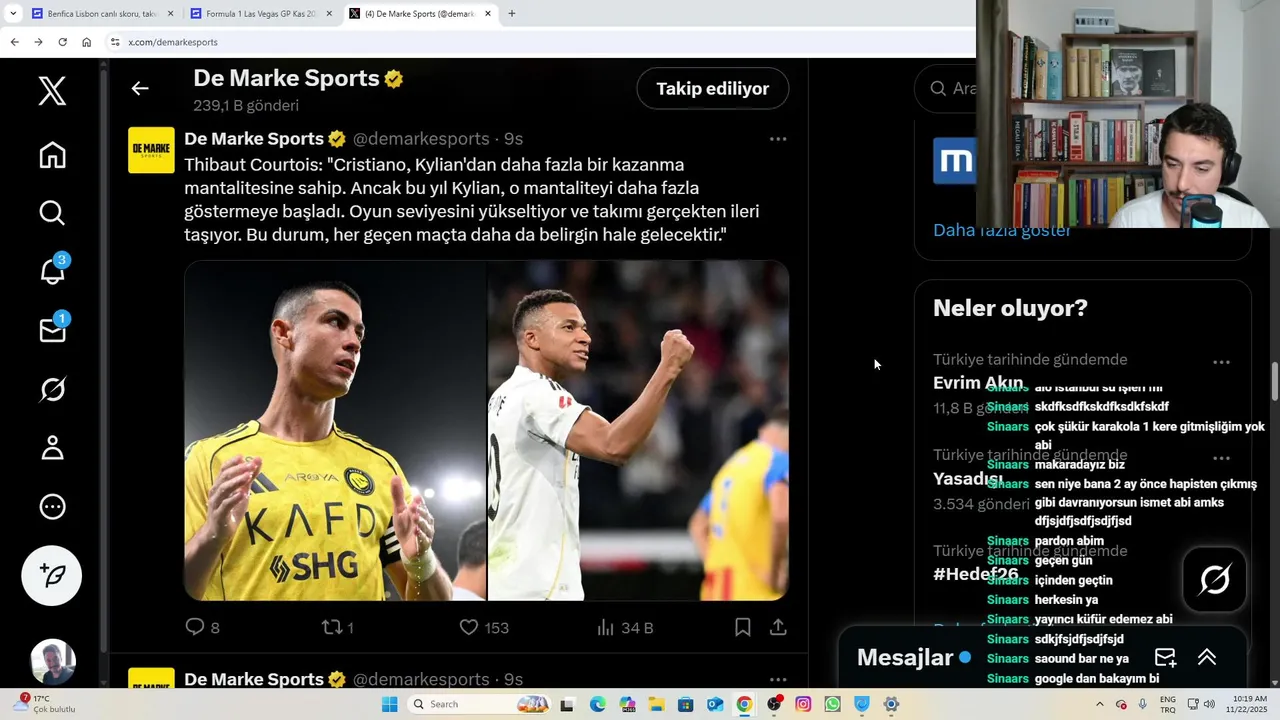Switch to Benfica Lisbon canlı skoru tab
Viewport: 1280px width, 720px height.
coord(102,14)
